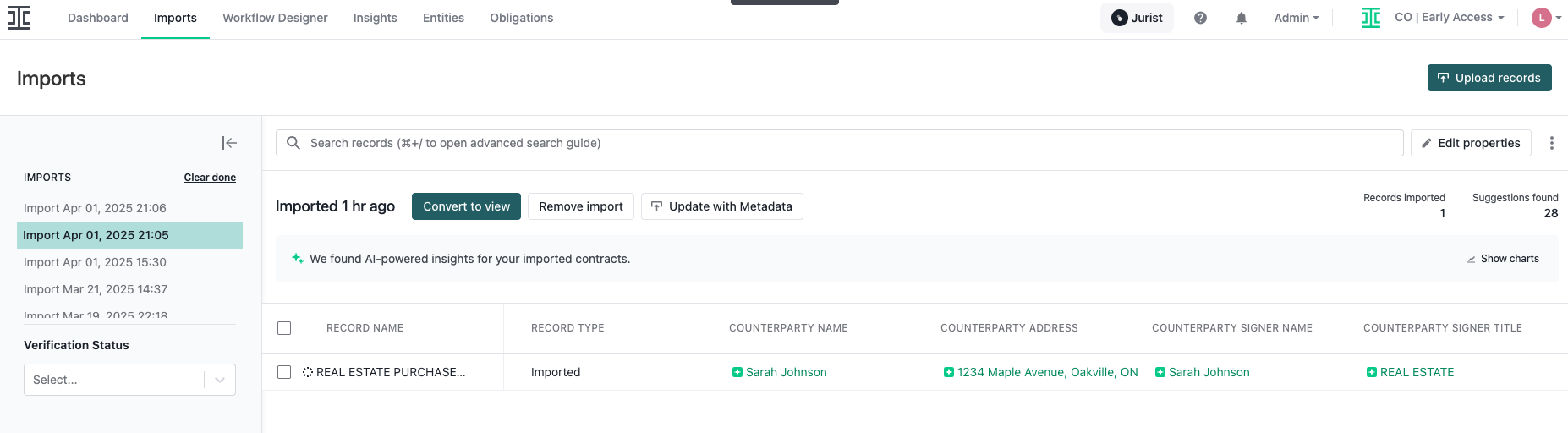Click the Clear done link
The image size is (1568, 433).
tap(210, 178)
